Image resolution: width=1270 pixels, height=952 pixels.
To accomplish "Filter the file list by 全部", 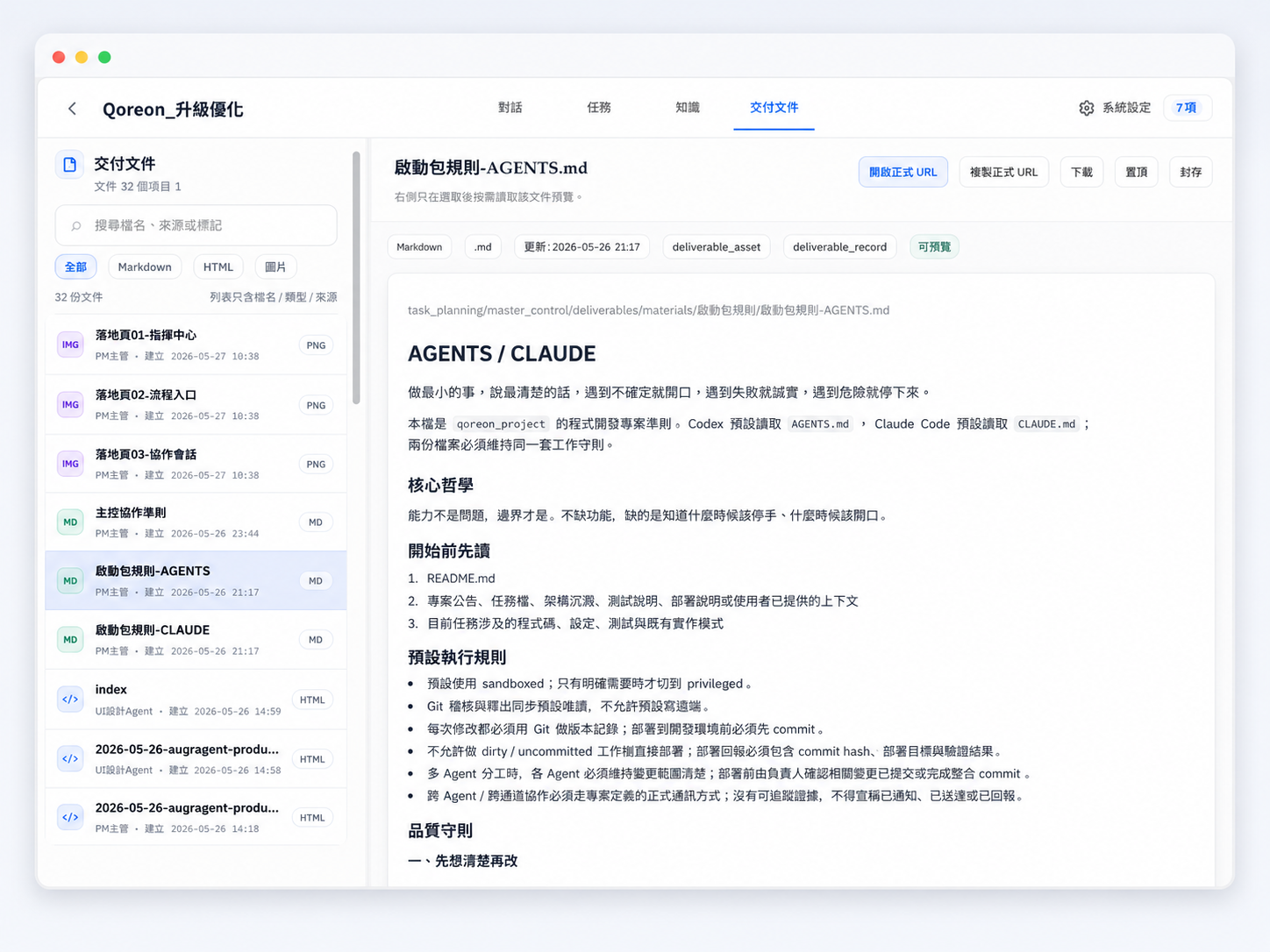I will 75,266.
